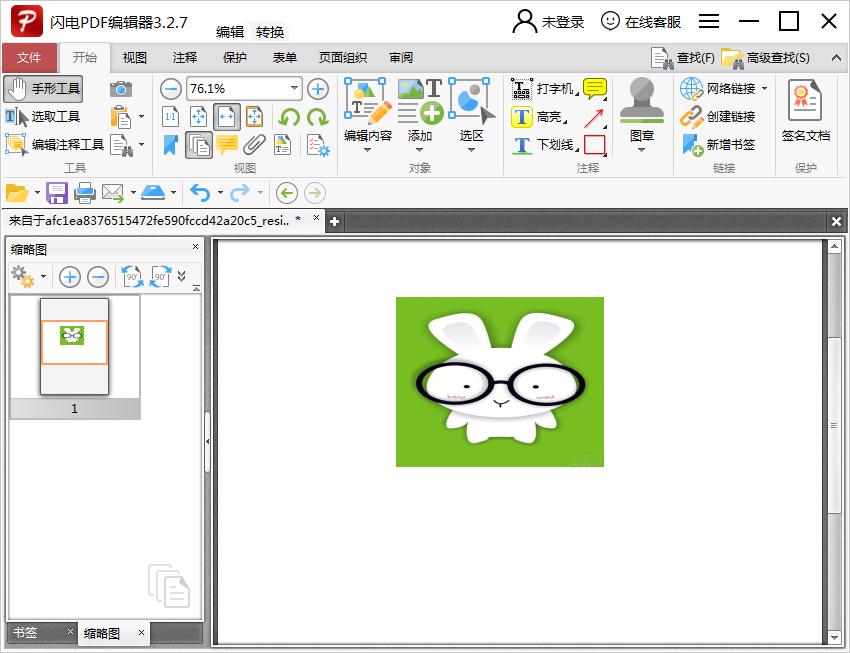Screen dimensions: 850x653
Task: Click the 未登录 login button
Action: [549, 21]
